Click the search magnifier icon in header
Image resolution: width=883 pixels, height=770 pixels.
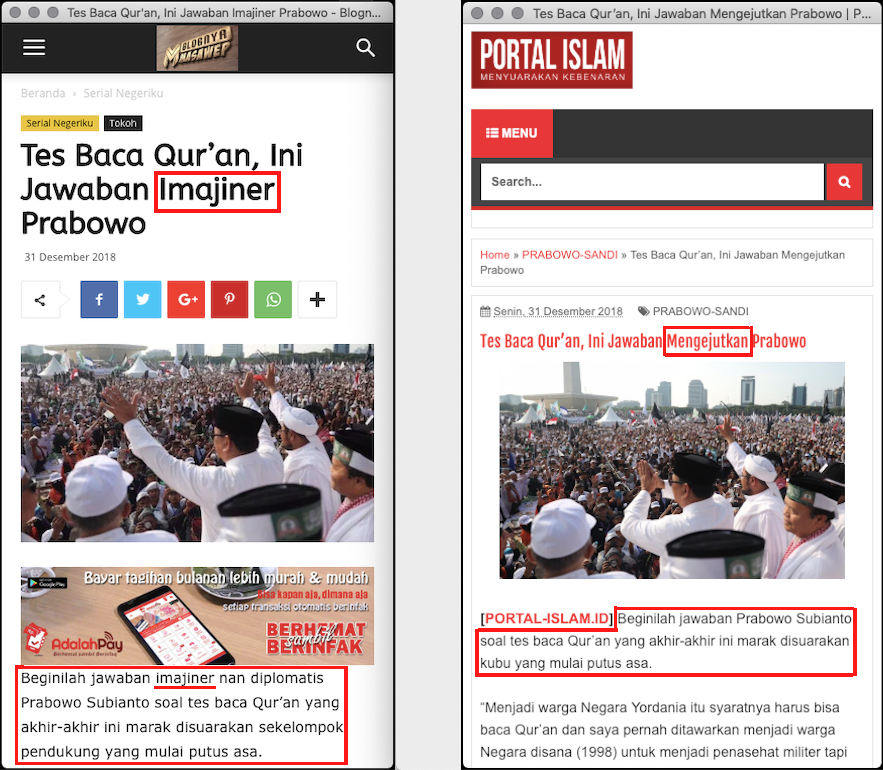[365, 48]
